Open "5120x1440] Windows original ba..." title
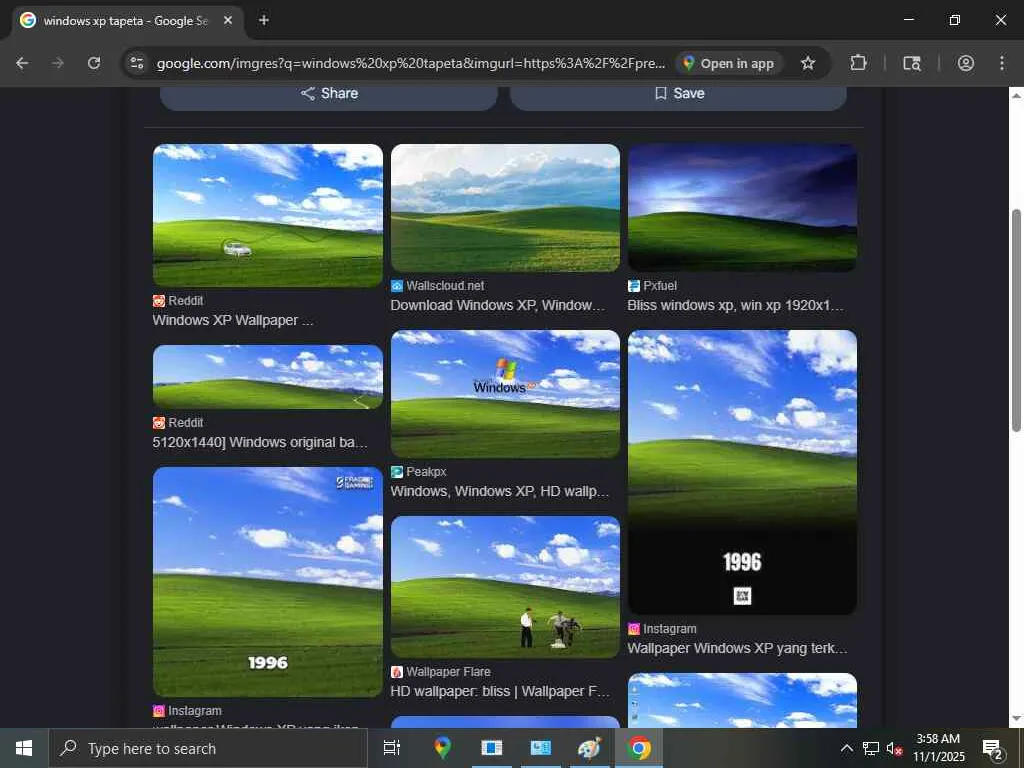The image size is (1024, 768). coord(260,442)
